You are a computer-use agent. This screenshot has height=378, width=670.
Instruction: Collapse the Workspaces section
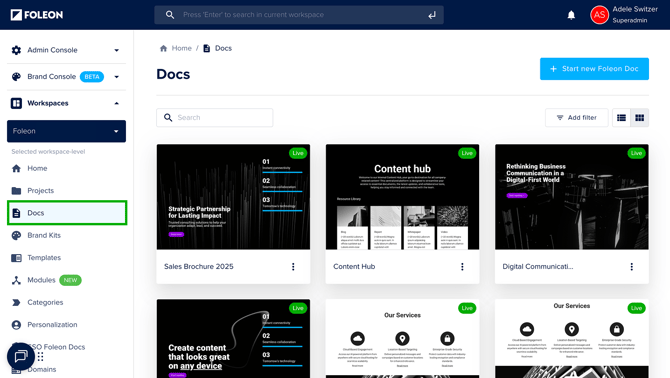coord(117,103)
